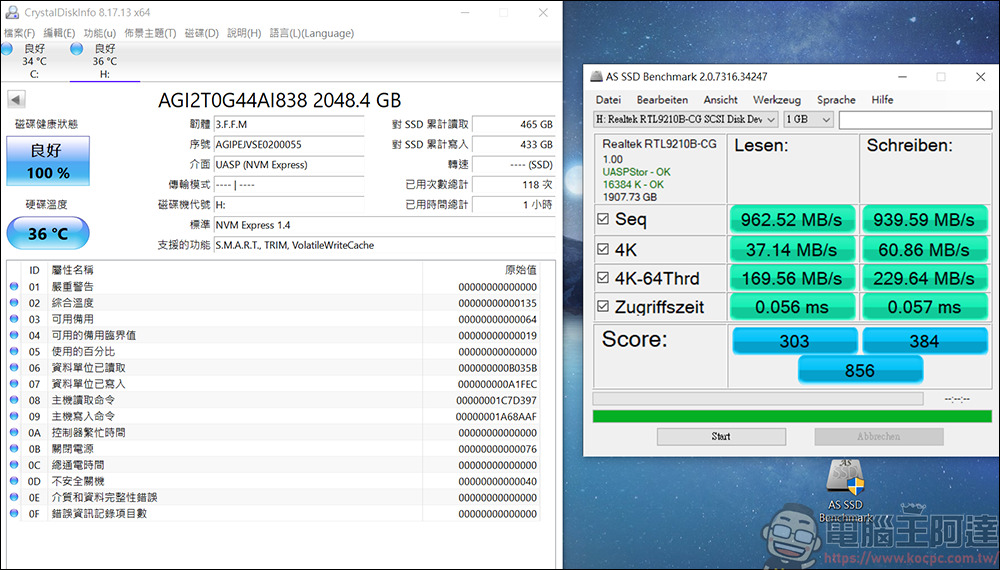Click the 良好 100 % health status button
Image resolution: width=1000 pixels, height=570 pixels.
[x=48, y=161]
